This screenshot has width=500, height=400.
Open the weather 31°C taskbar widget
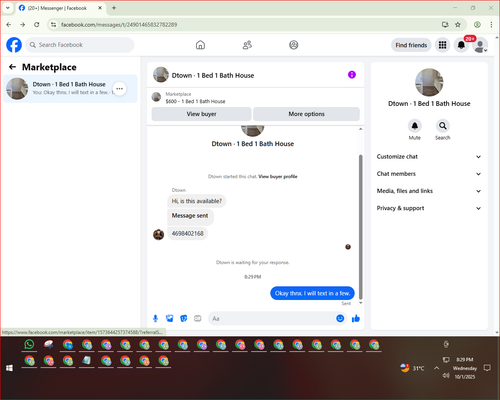[412, 368]
